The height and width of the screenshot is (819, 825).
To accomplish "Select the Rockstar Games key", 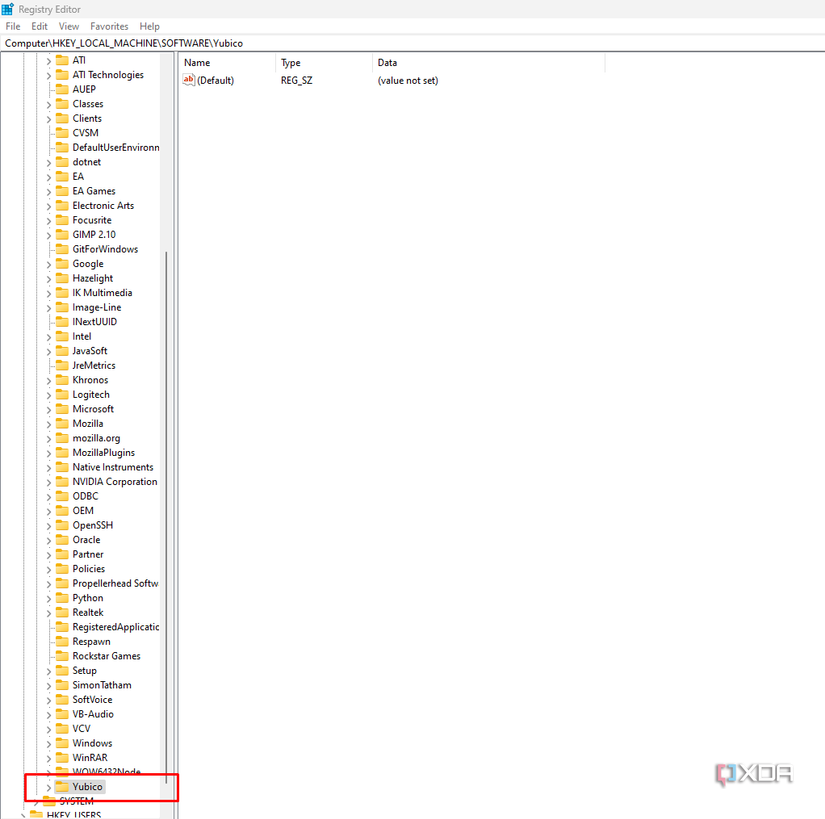I will click(x=106, y=656).
